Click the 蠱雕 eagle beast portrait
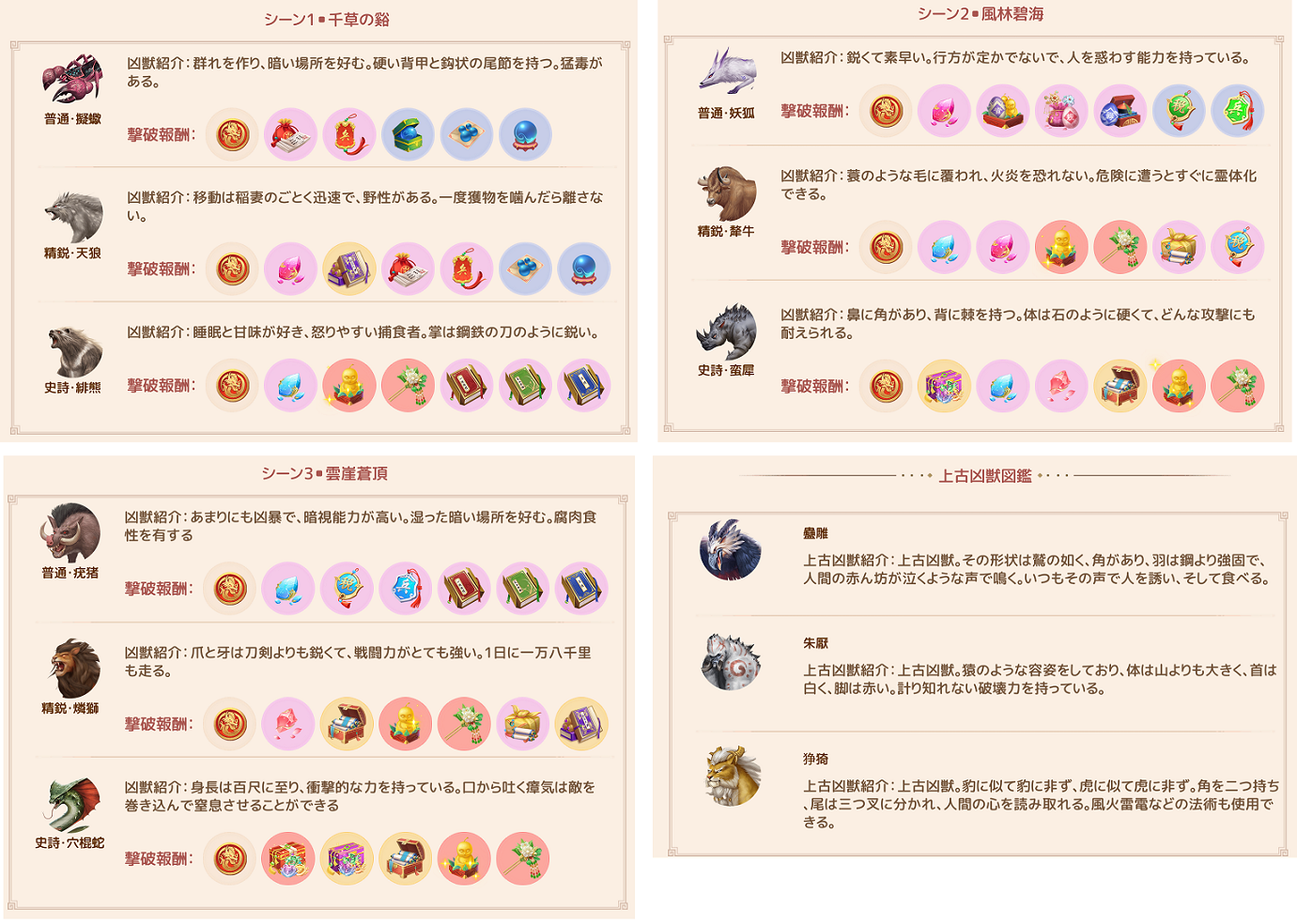 point(730,550)
